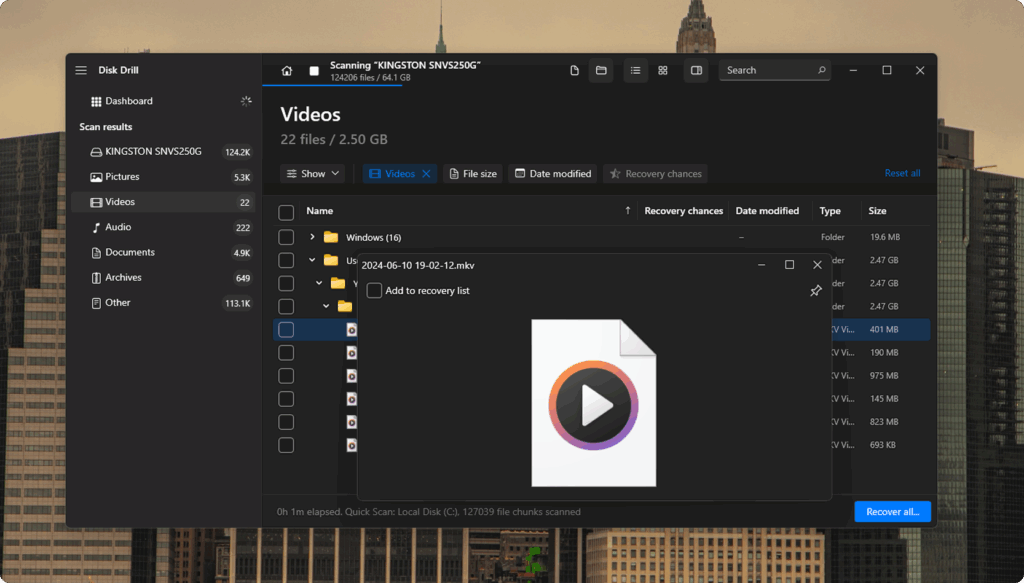Select the list view icon
This screenshot has width=1024, height=583.
[635, 71]
